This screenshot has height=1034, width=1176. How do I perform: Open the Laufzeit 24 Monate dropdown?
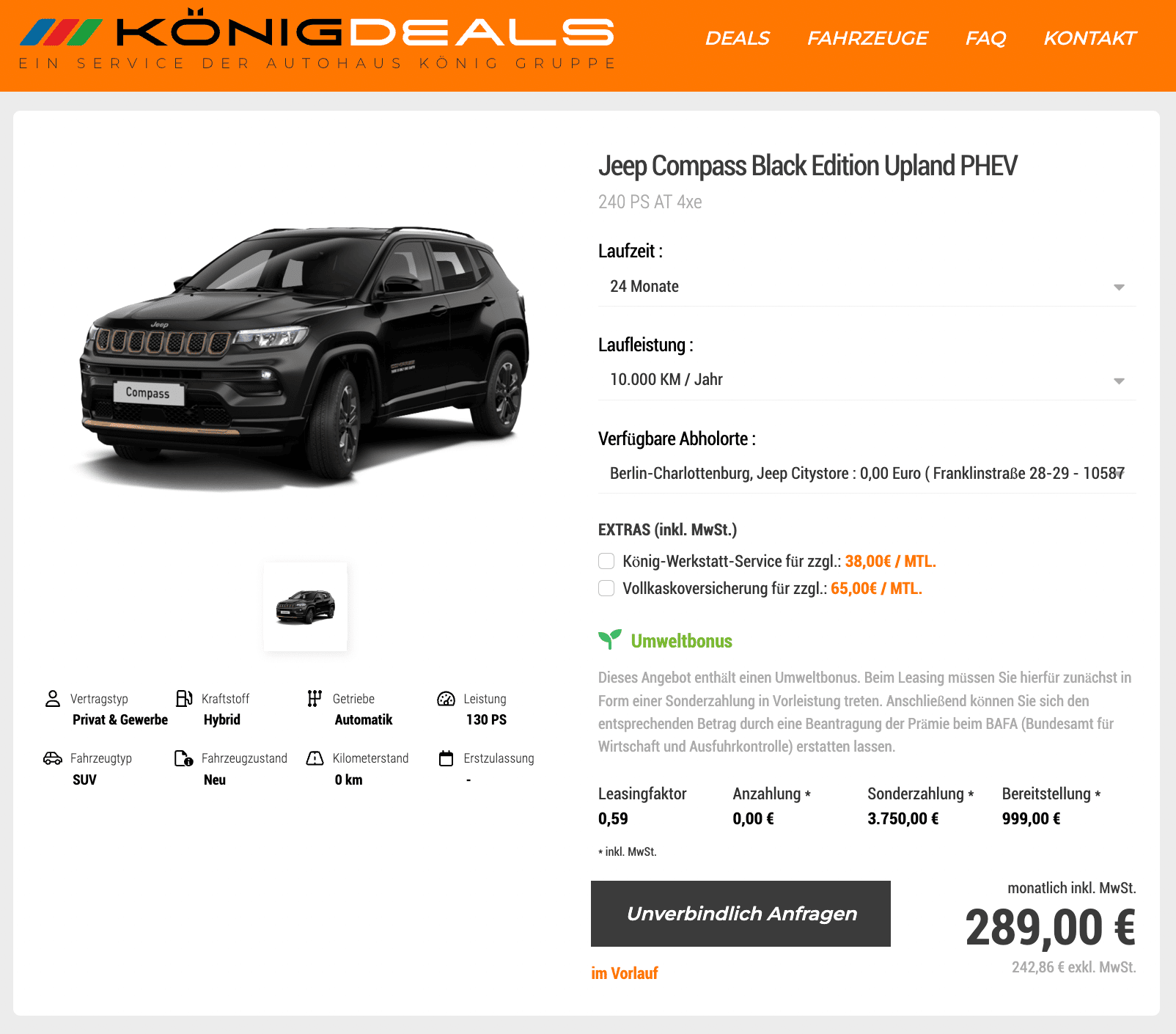coord(867,287)
